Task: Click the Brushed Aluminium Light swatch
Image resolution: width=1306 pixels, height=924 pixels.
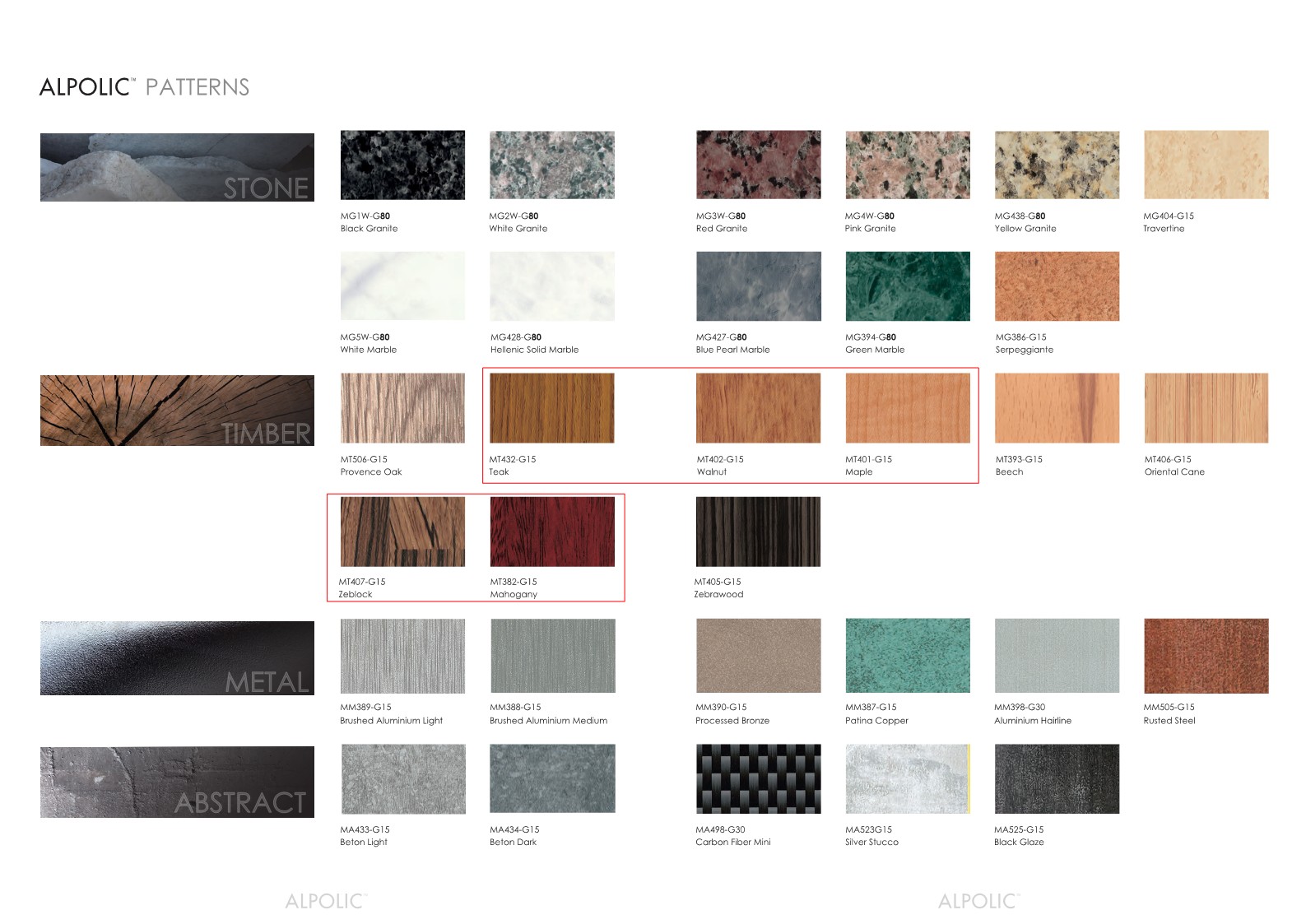Action: pos(402,656)
